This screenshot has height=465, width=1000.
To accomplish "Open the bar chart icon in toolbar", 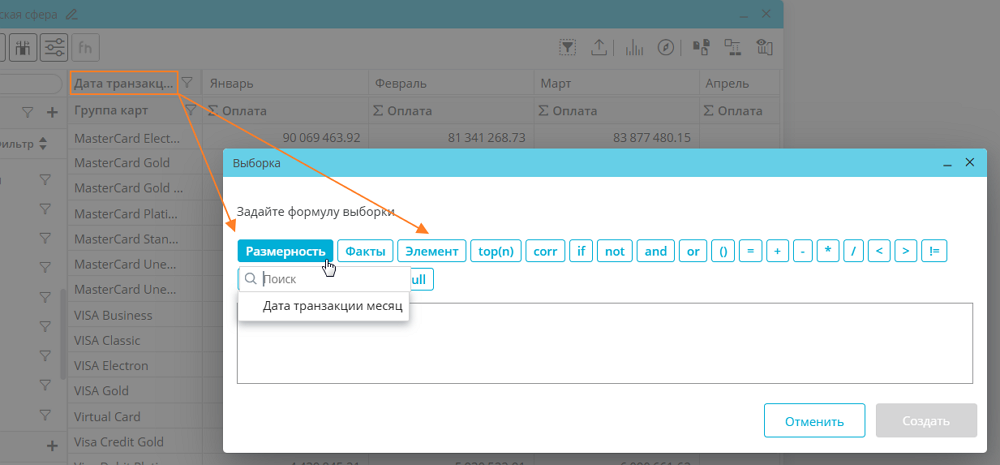I will (x=634, y=47).
